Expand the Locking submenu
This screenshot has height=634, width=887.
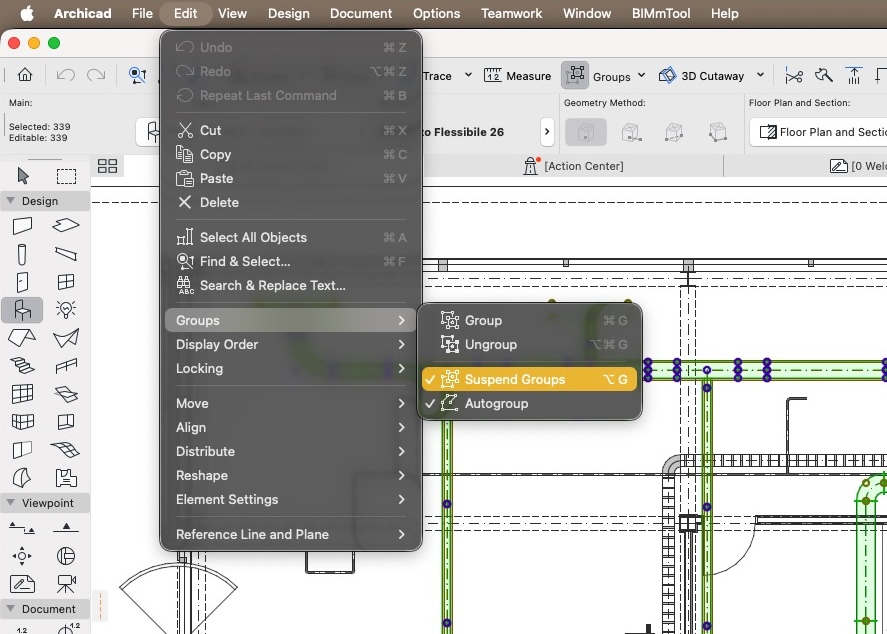(x=291, y=369)
